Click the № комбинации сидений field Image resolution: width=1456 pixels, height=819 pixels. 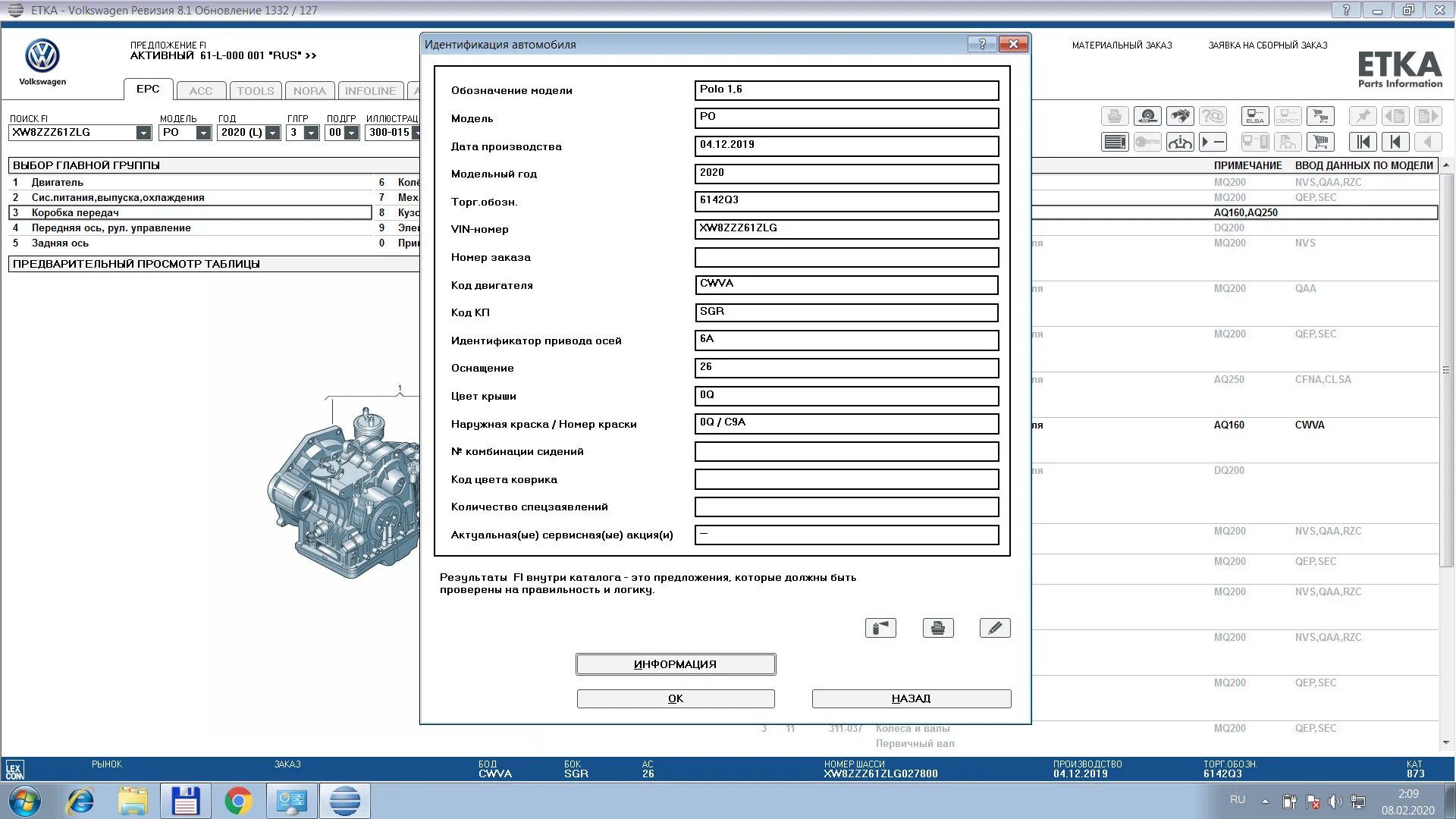[846, 451]
